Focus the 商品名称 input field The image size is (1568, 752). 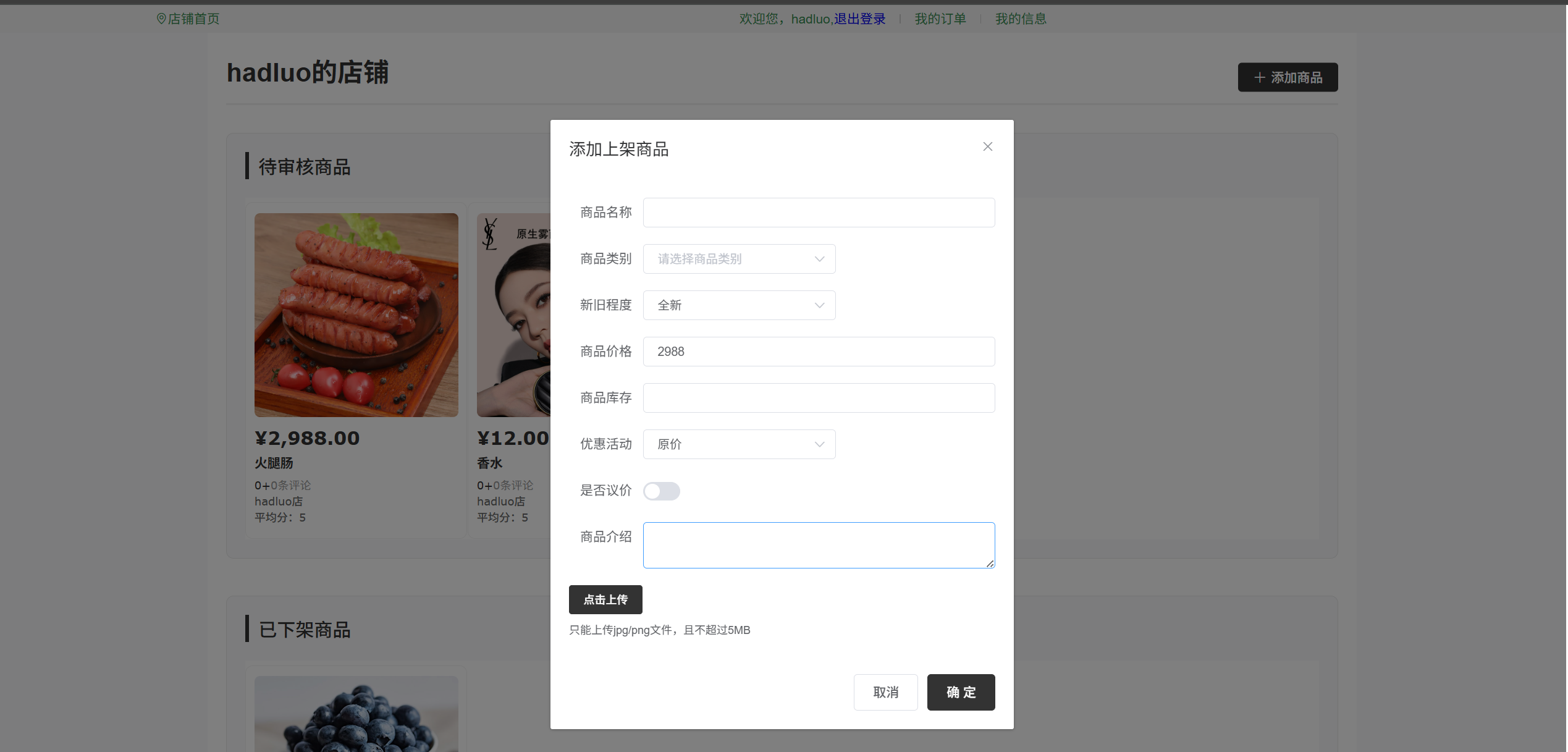click(819, 213)
